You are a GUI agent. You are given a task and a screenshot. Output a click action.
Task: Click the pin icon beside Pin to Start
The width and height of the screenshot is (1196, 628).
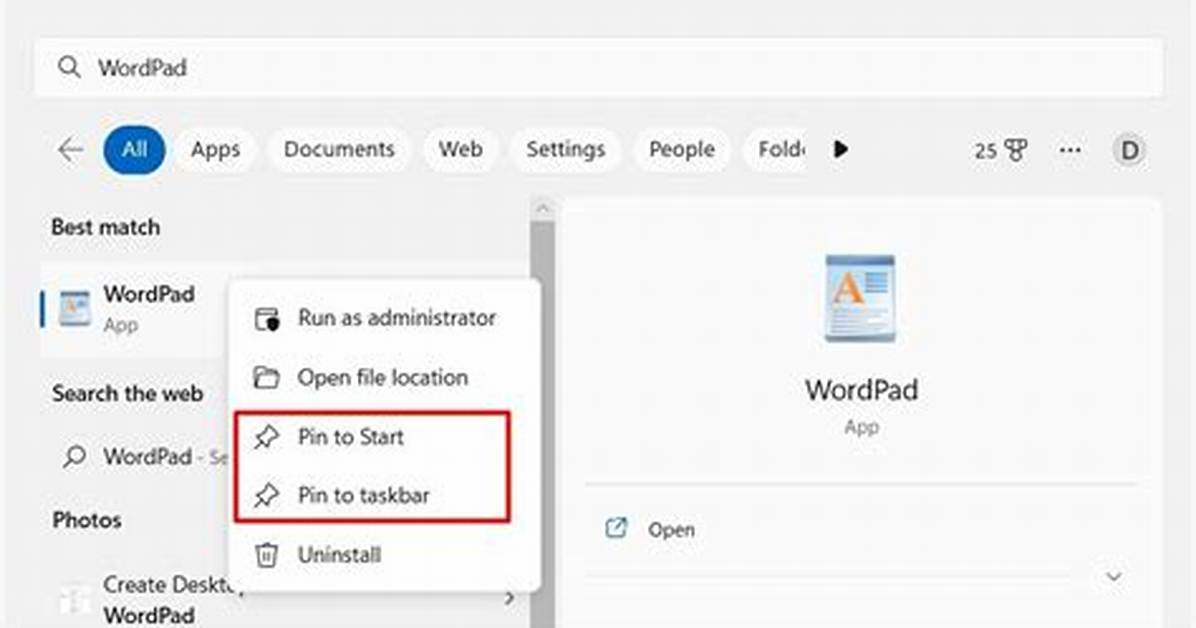(266, 437)
